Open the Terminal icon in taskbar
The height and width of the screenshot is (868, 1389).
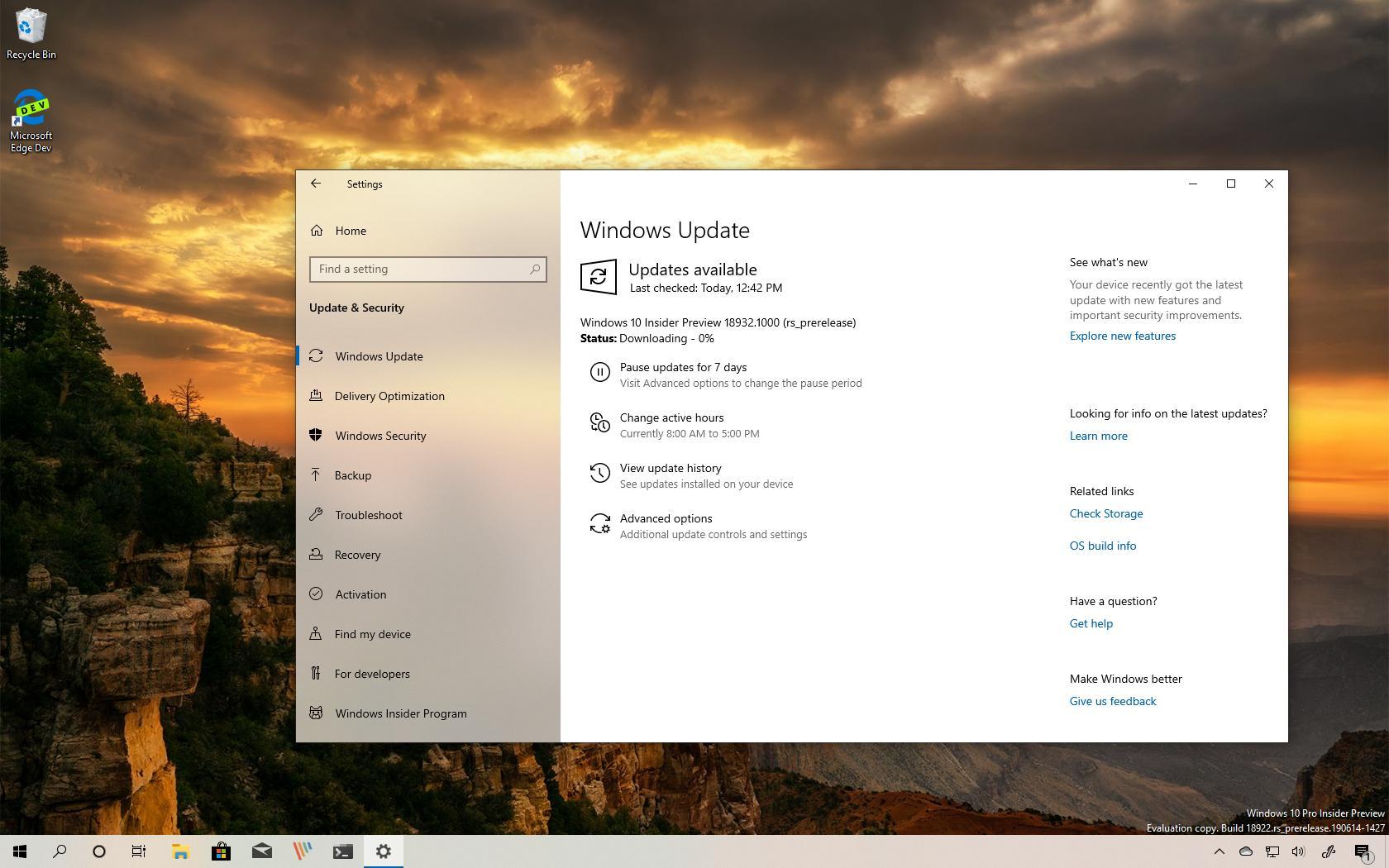tap(342, 851)
